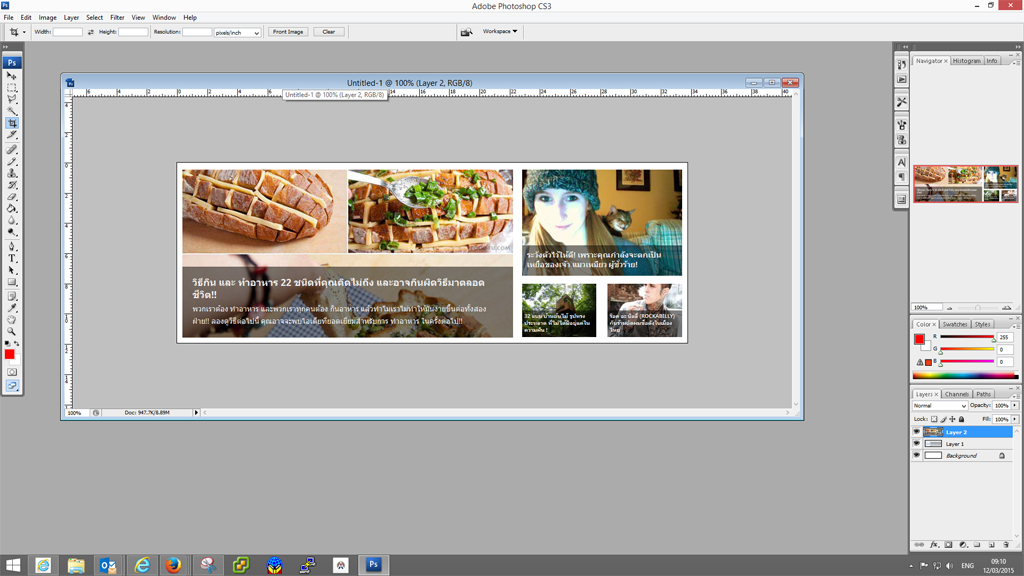Select the Type tool in toolbox
This screenshot has width=1024, height=576.
click(12, 258)
